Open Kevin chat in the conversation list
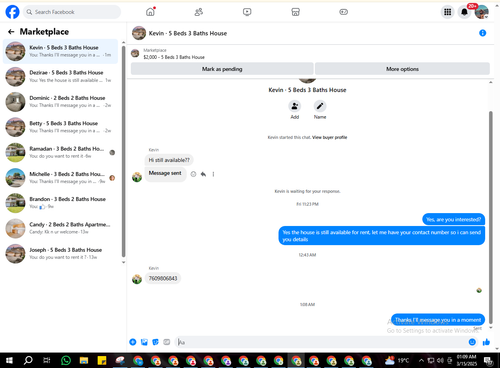The image size is (500, 368). [x=60, y=51]
